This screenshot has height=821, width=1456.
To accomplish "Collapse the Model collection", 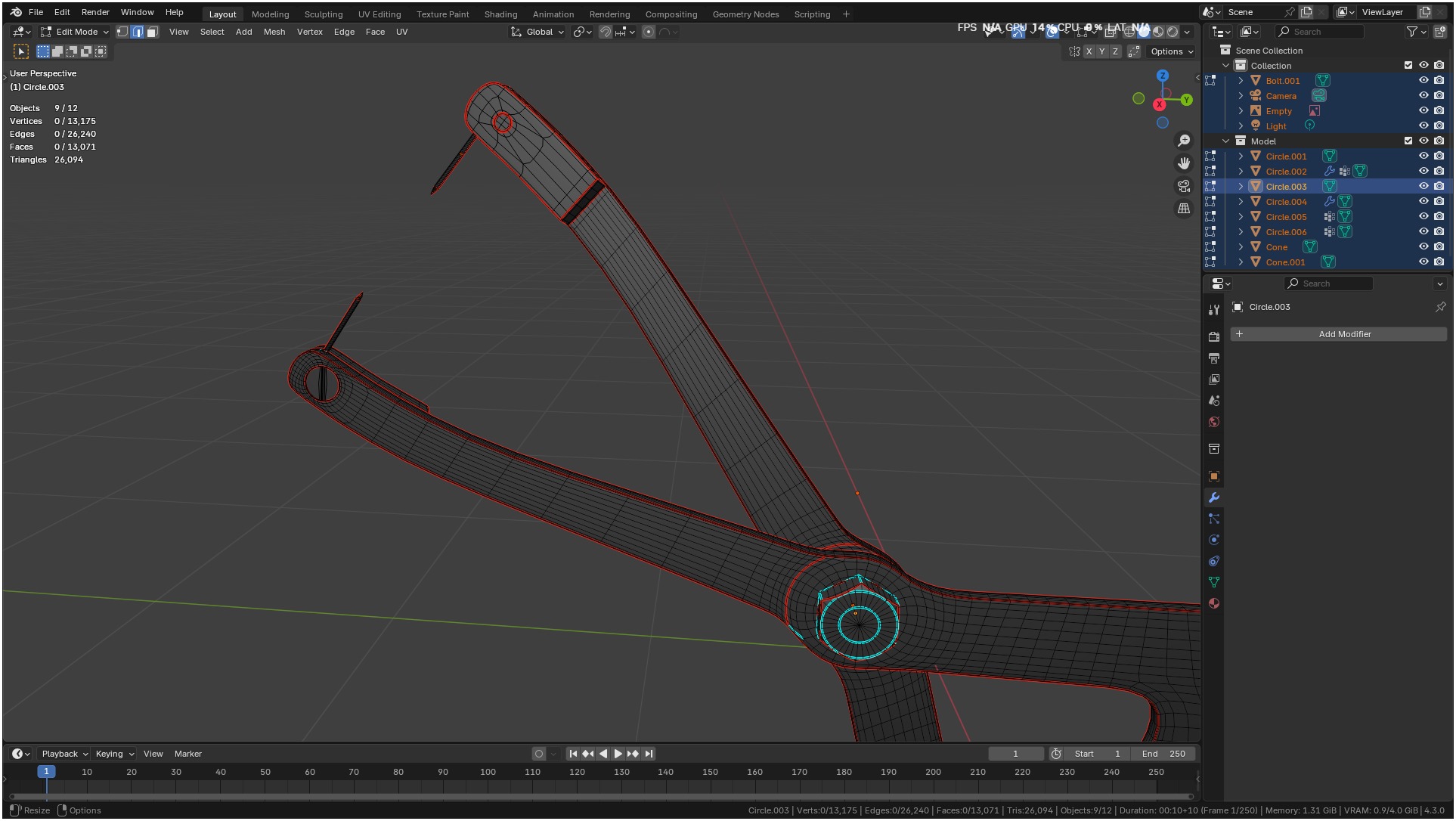I will tap(1226, 141).
